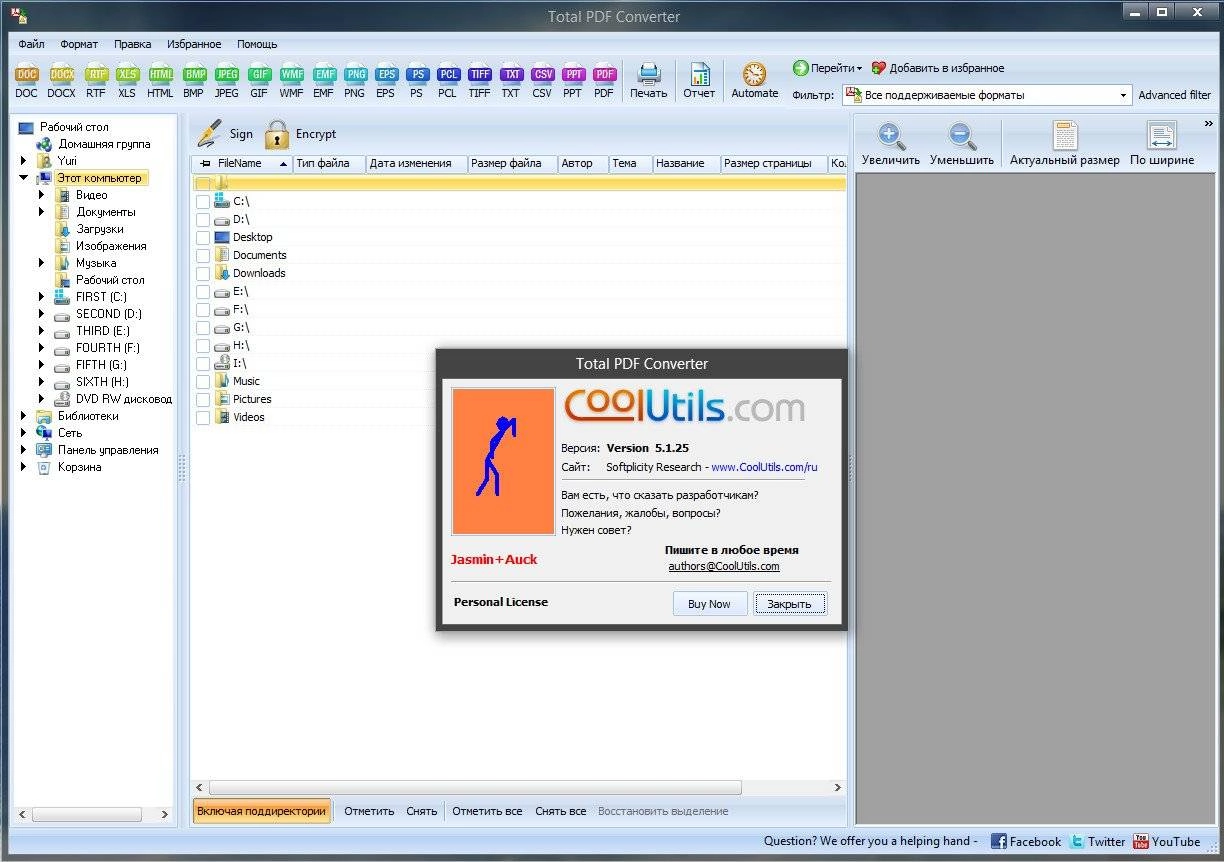Select RTF output format icon
This screenshot has width=1224, height=862.
tap(95, 80)
